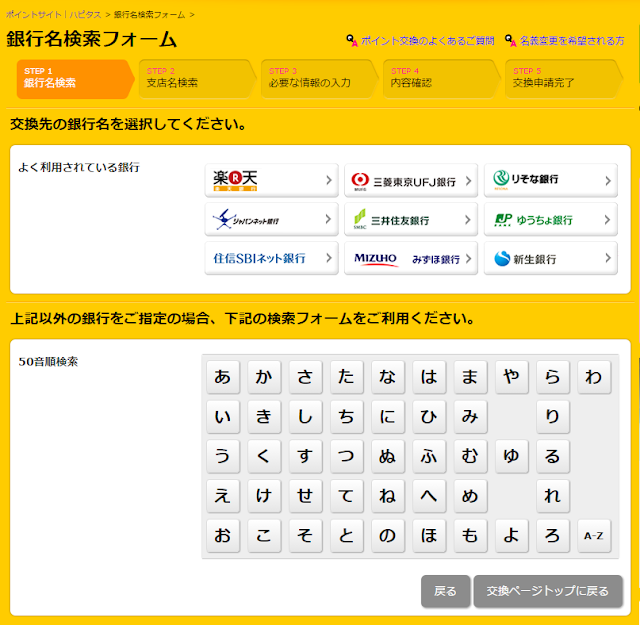The width and height of the screenshot is (640, 625).
Task: Select the つ kana key
Action: [x=347, y=456]
